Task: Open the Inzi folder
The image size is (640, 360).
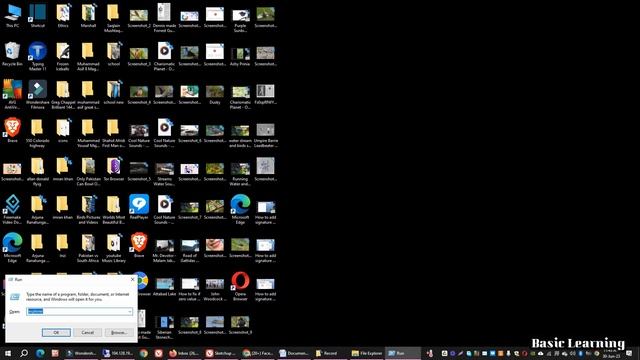Action: 63,246
